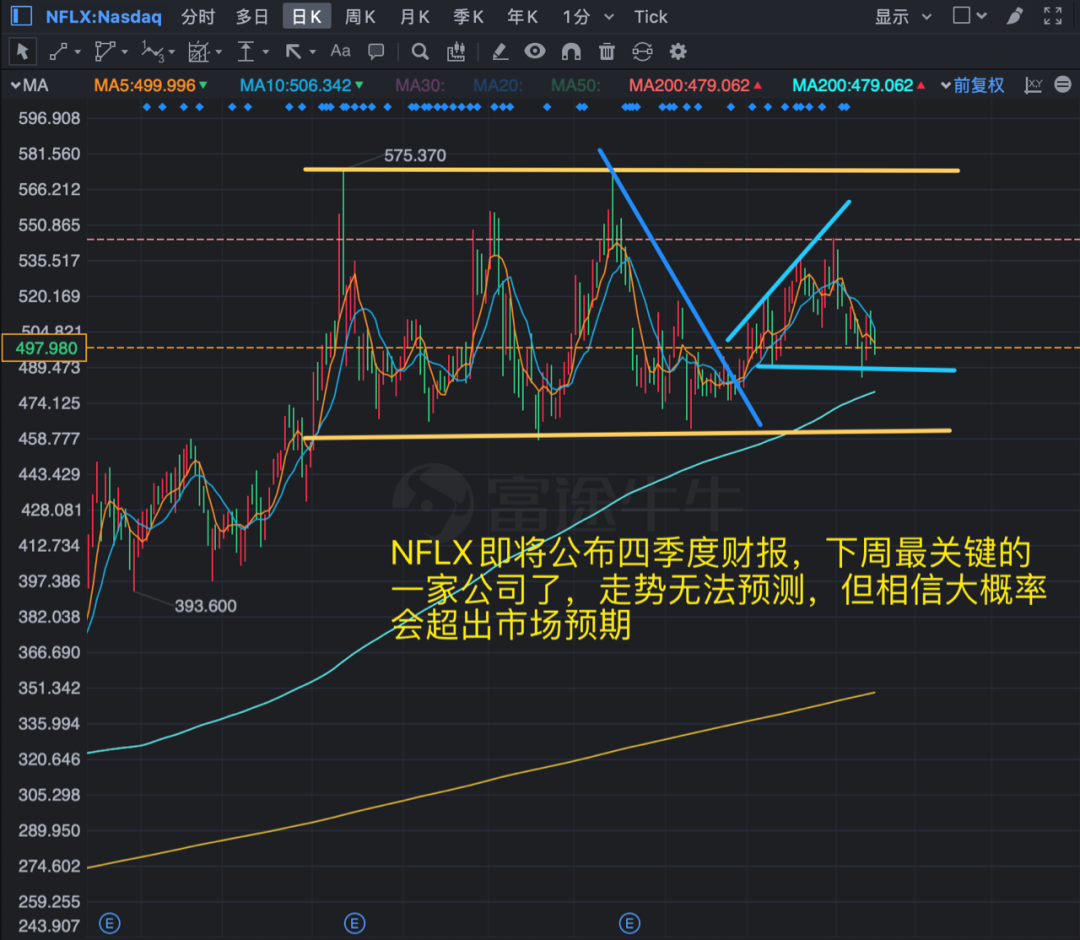Open the 前复权 adjustment dropdown
This screenshot has height=940, width=1080.
[973, 86]
